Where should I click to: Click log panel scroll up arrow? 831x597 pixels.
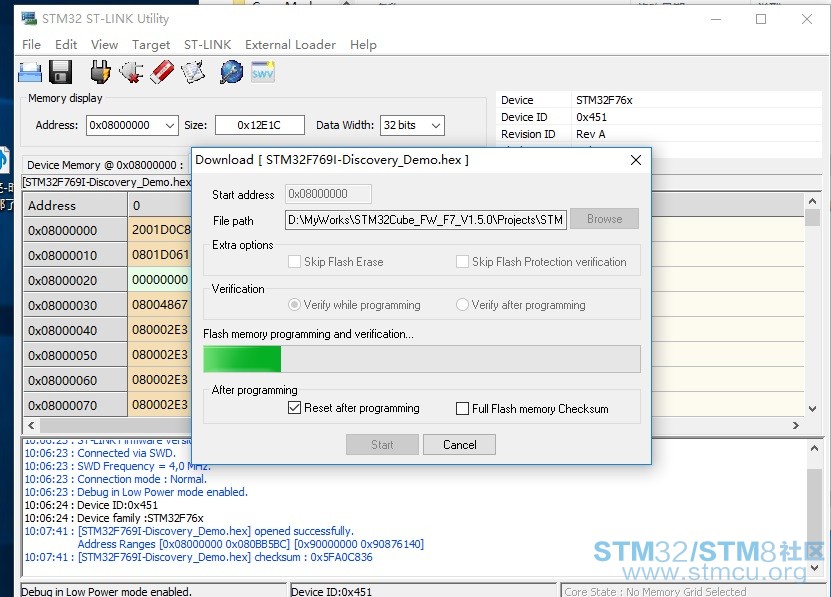tap(815, 449)
